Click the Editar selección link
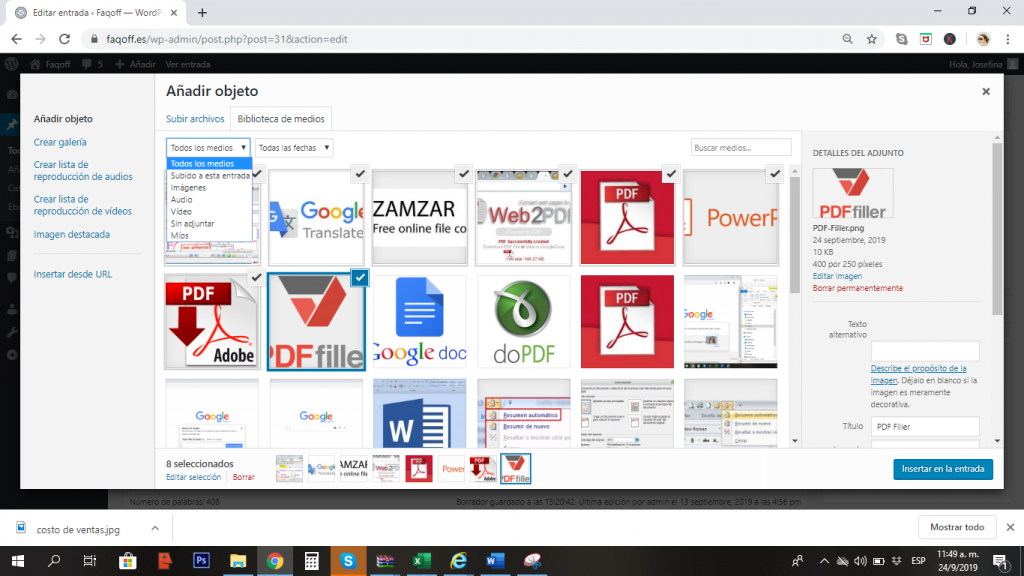The image size is (1024, 576). (x=193, y=477)
